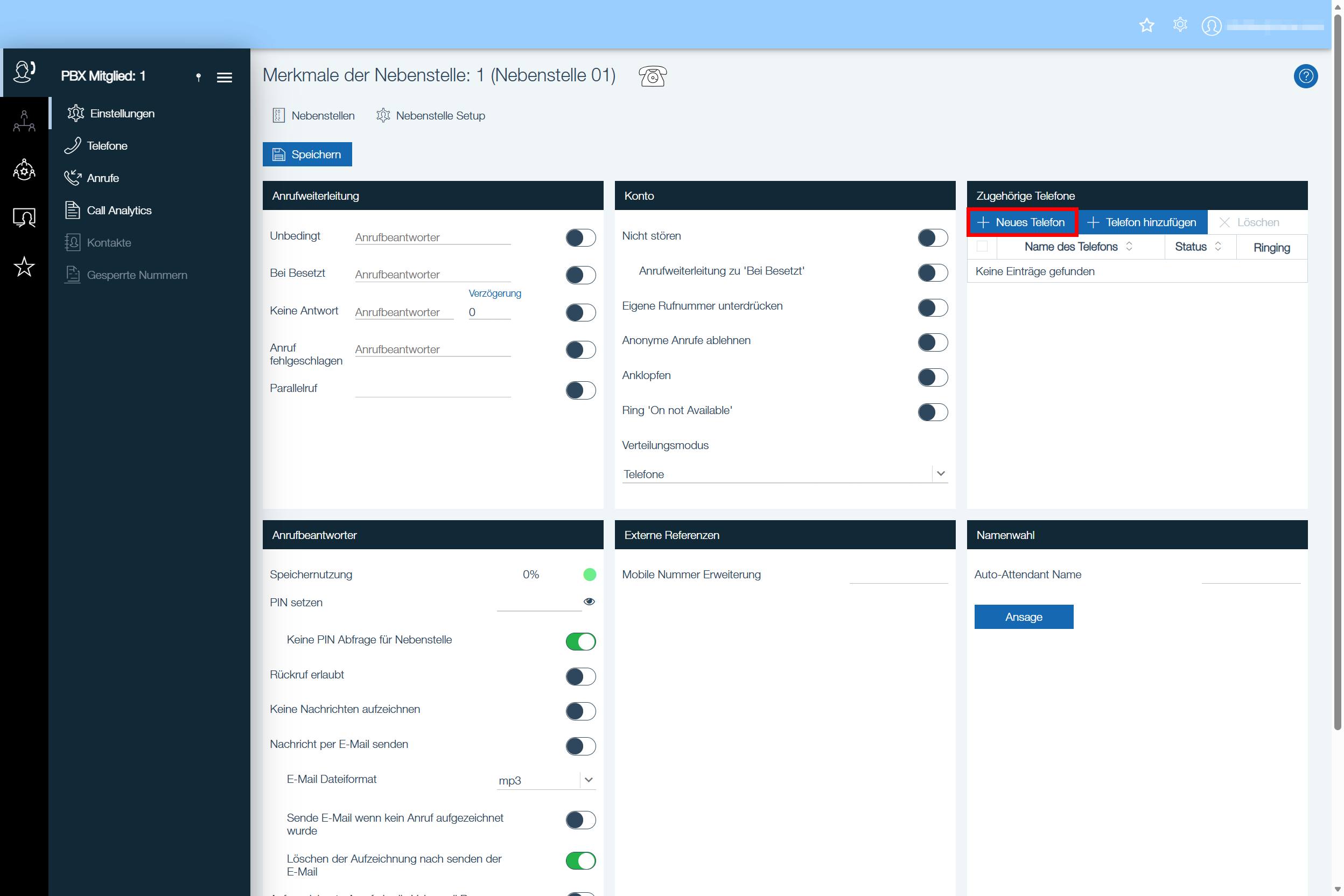Sort by Name des Telefons column
The image size is (1344, 896).
(1079, 247)
